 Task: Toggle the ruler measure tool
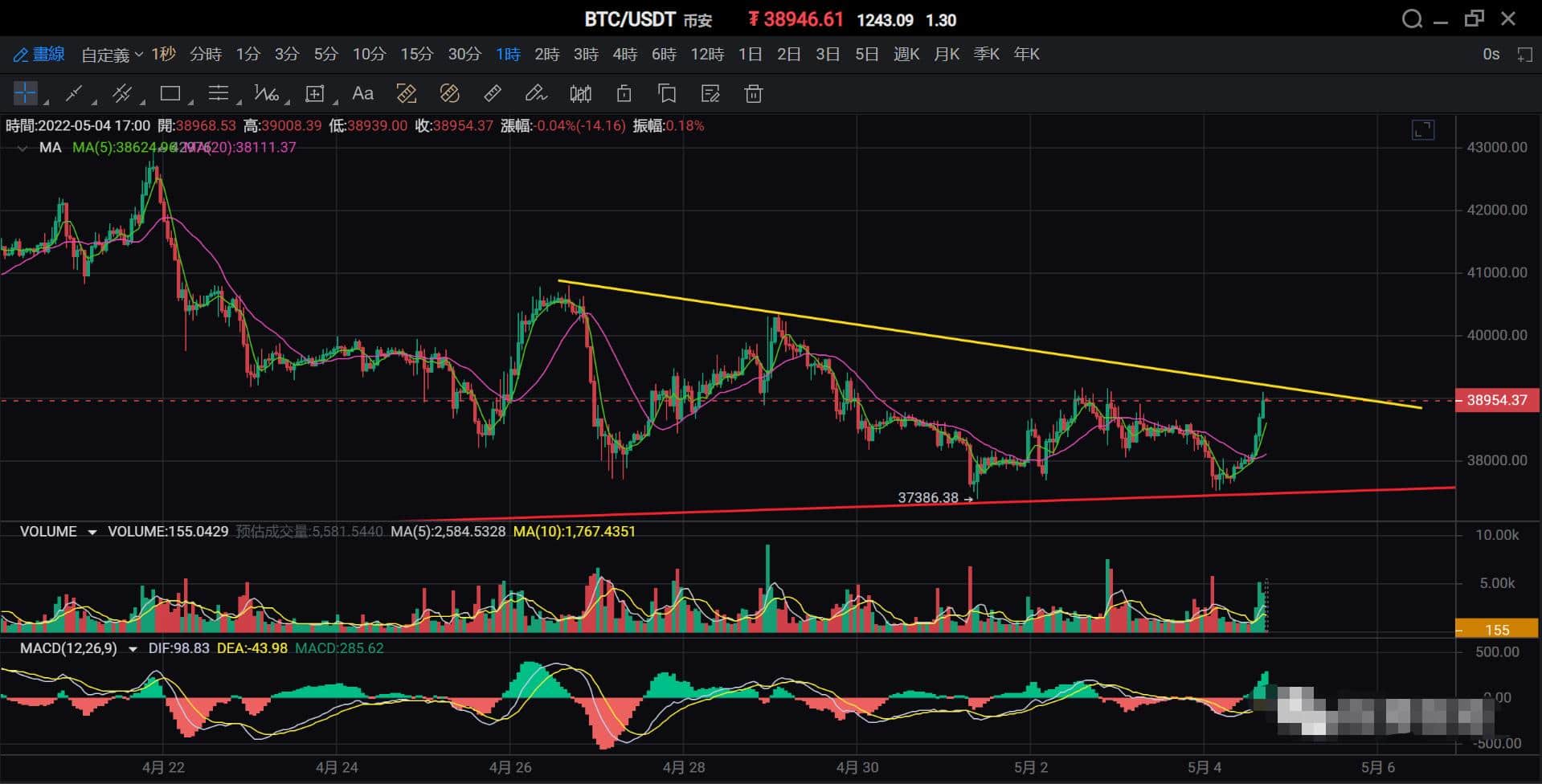click(493, 94)
